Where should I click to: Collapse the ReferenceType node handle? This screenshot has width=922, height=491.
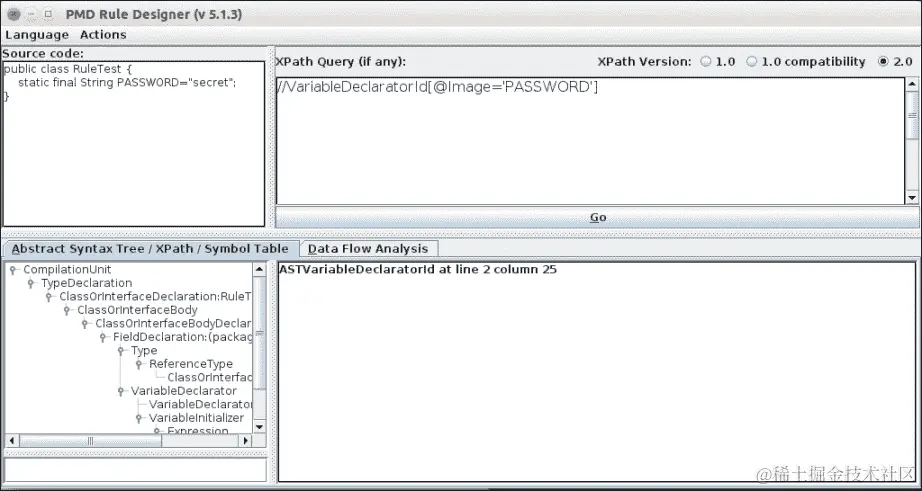139,365
